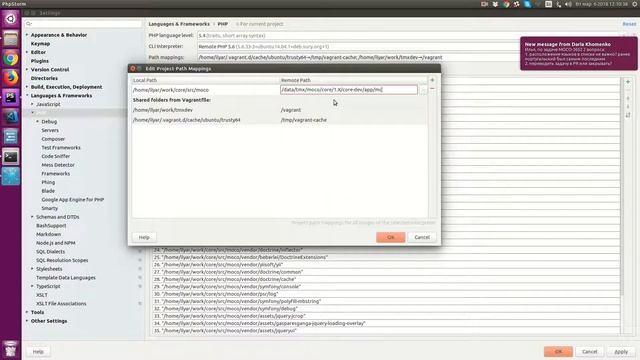
Task: Remove the selected path mapping row
Action: pyautogui.click(x=432, y=89)
